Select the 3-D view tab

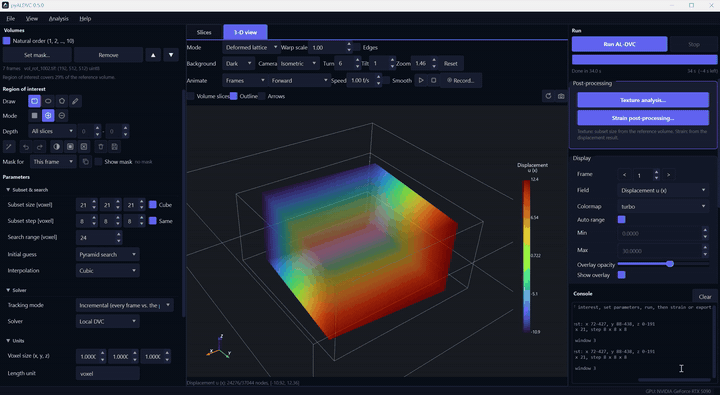[245, 32]
